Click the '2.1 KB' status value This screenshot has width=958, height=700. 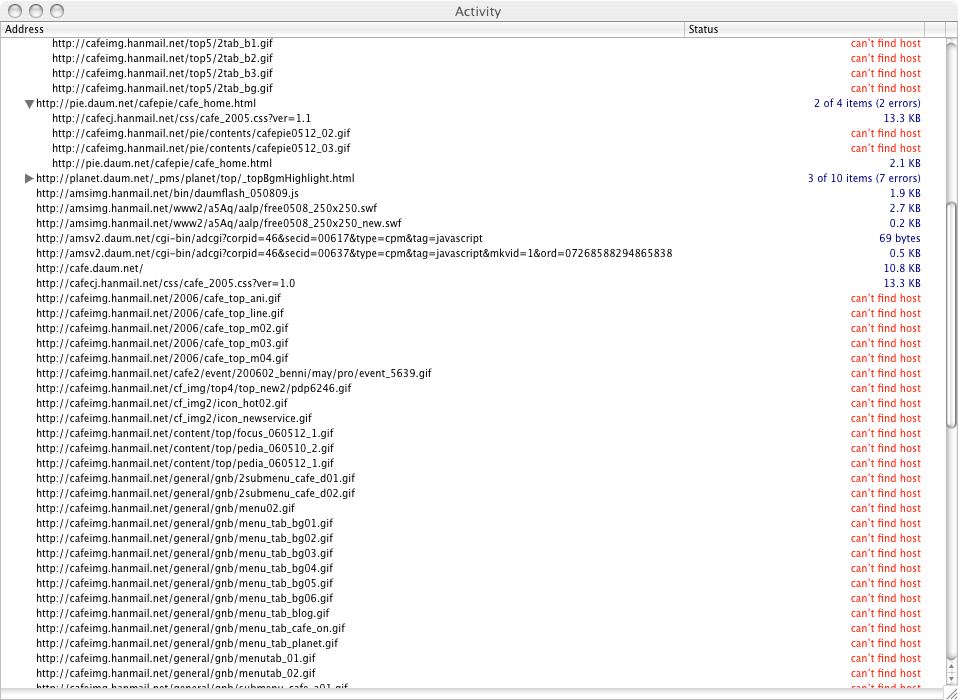coord(905,164)
